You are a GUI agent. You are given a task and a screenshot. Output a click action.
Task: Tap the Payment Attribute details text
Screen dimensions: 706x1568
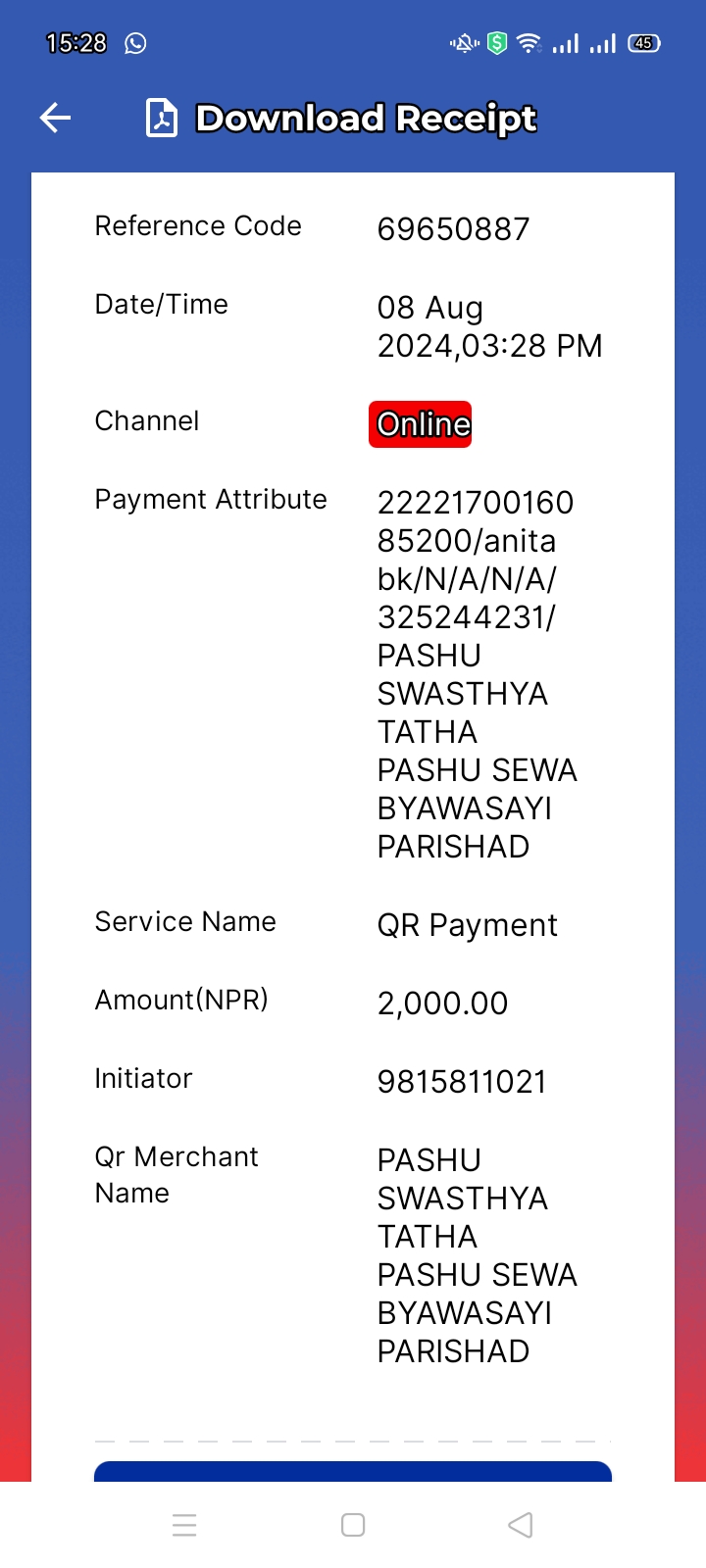pos(478,674)
